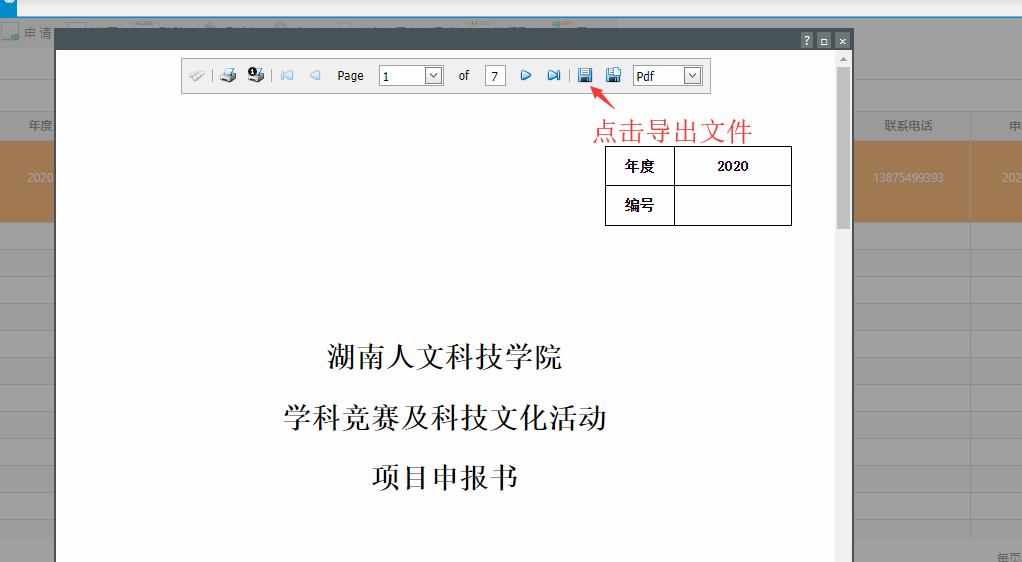Maximize the report preview dialog

824,41
